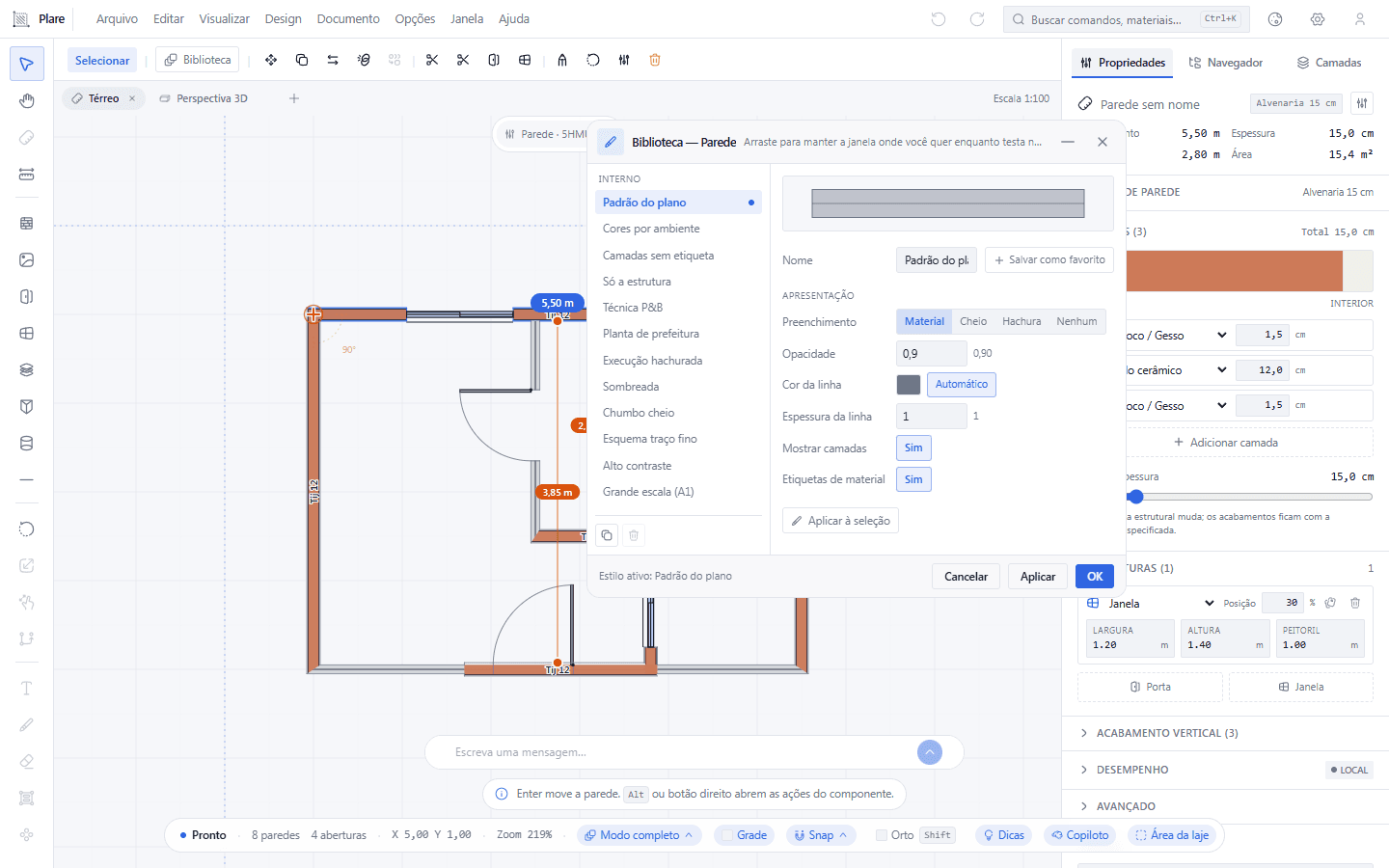Viewport: 1389px width, 868px height.
Task: Open the Modo completo dropdown in status bar
Action: [640, 835]
